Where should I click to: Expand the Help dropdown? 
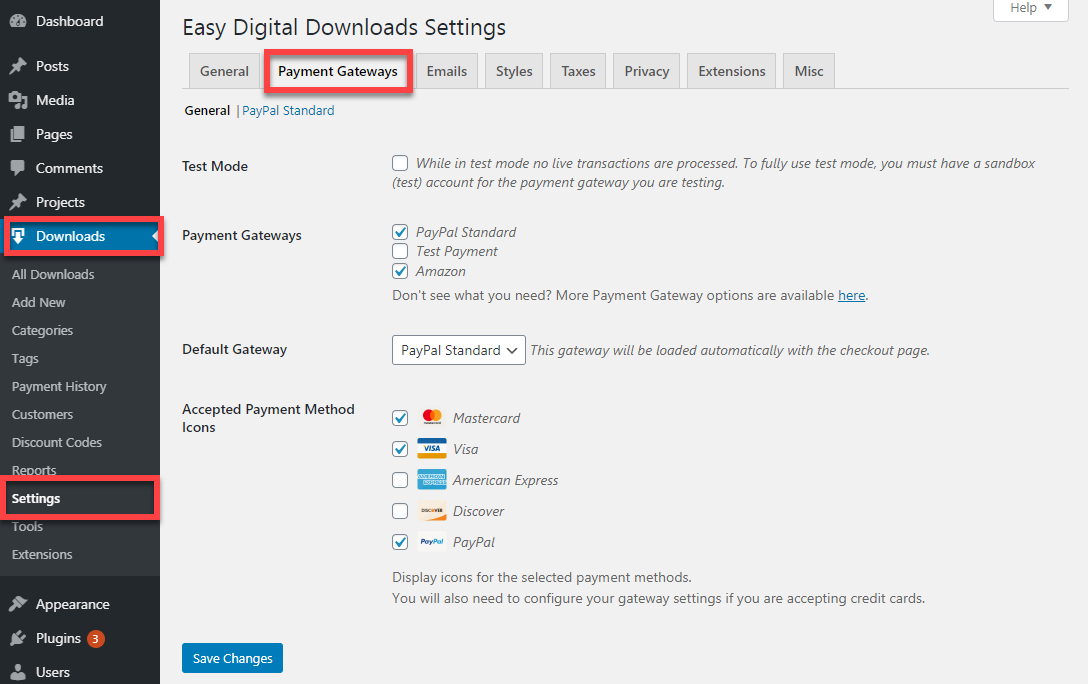click(x=1030, y=8)
